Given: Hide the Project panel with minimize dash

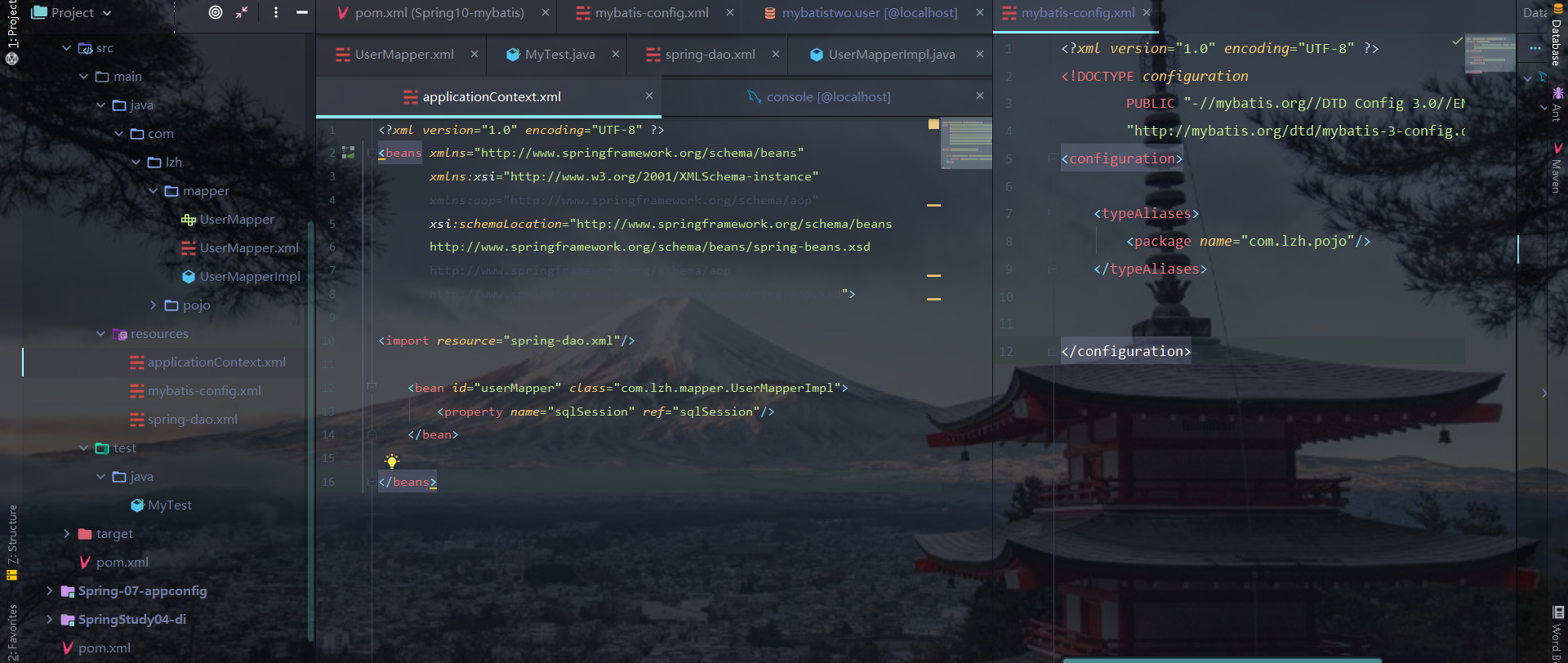Looking at the screenshot, I should click(302, 12).
